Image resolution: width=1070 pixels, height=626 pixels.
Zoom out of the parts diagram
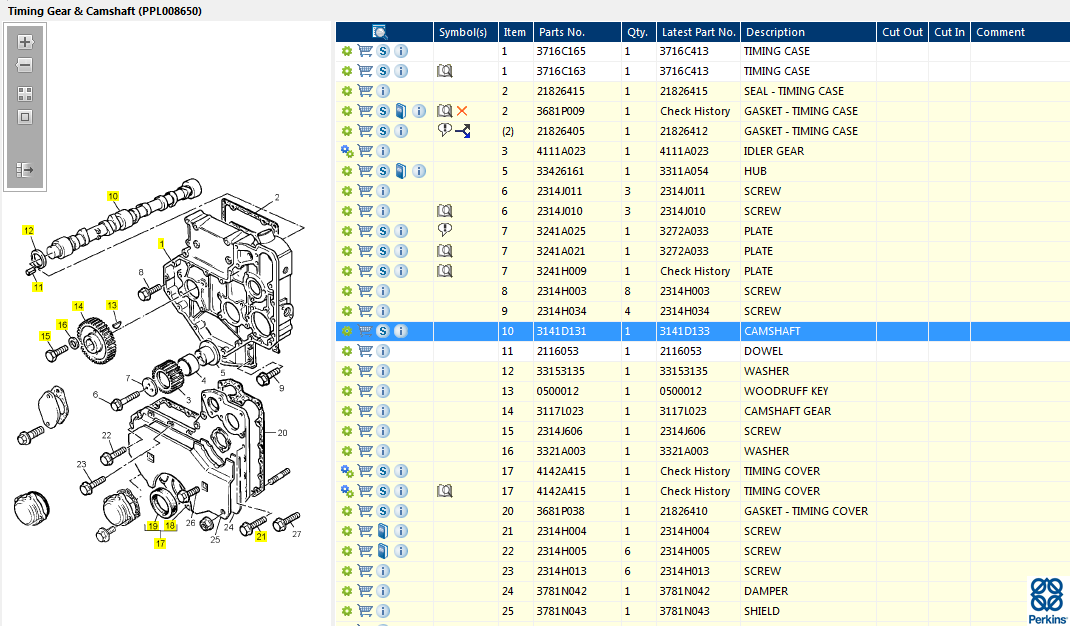25,65
